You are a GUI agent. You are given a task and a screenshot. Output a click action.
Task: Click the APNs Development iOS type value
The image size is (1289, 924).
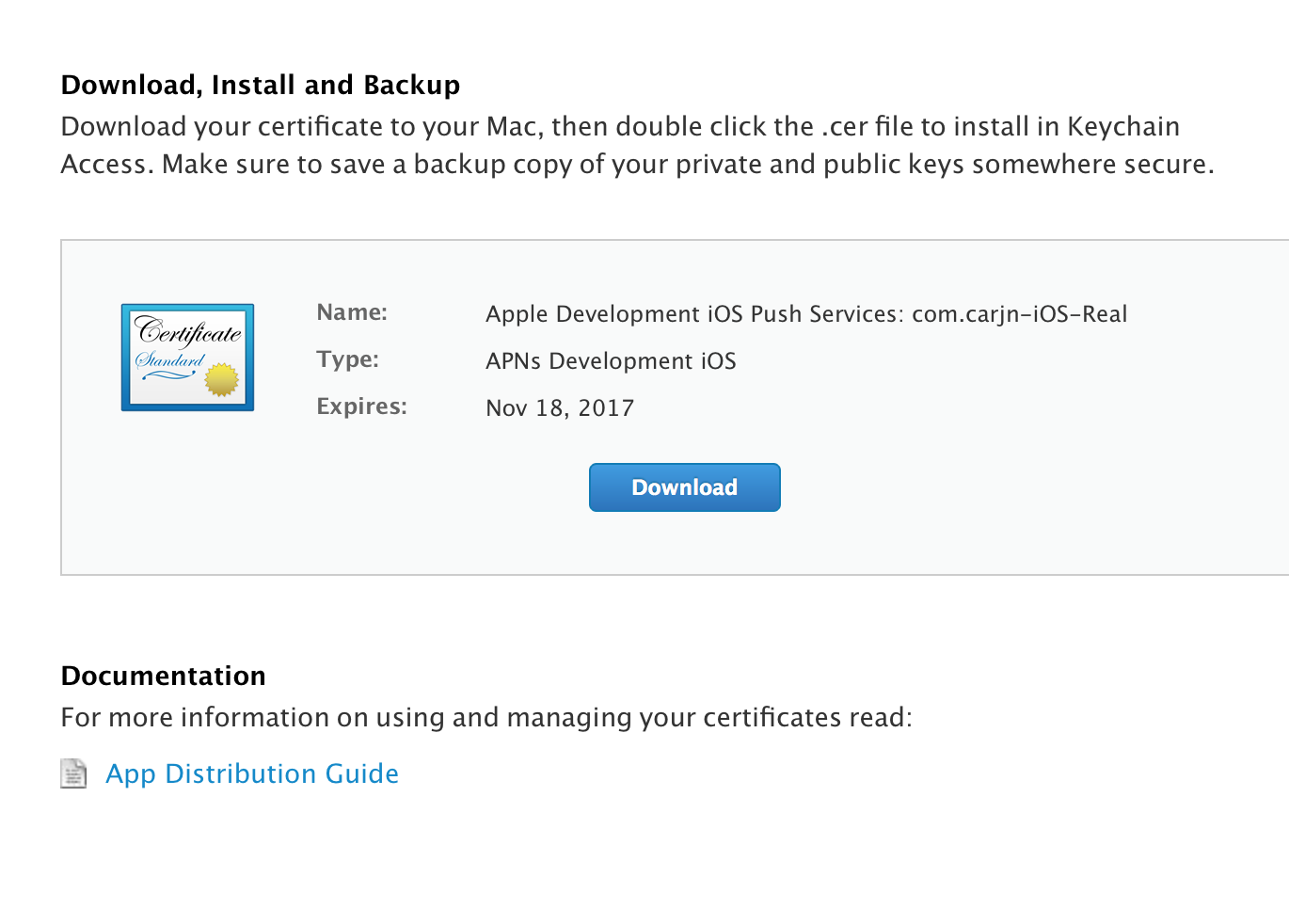click(x=611, y=361)
